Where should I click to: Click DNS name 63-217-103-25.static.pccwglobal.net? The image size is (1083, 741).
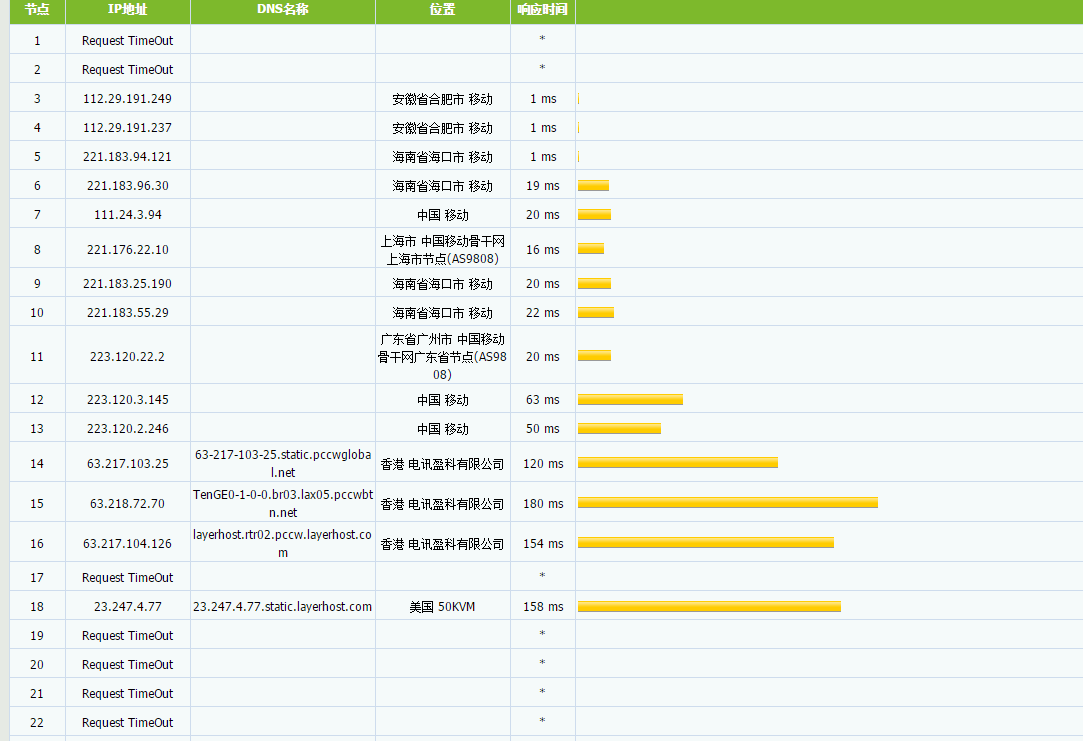pyautogui.click(x=283, y=463)
